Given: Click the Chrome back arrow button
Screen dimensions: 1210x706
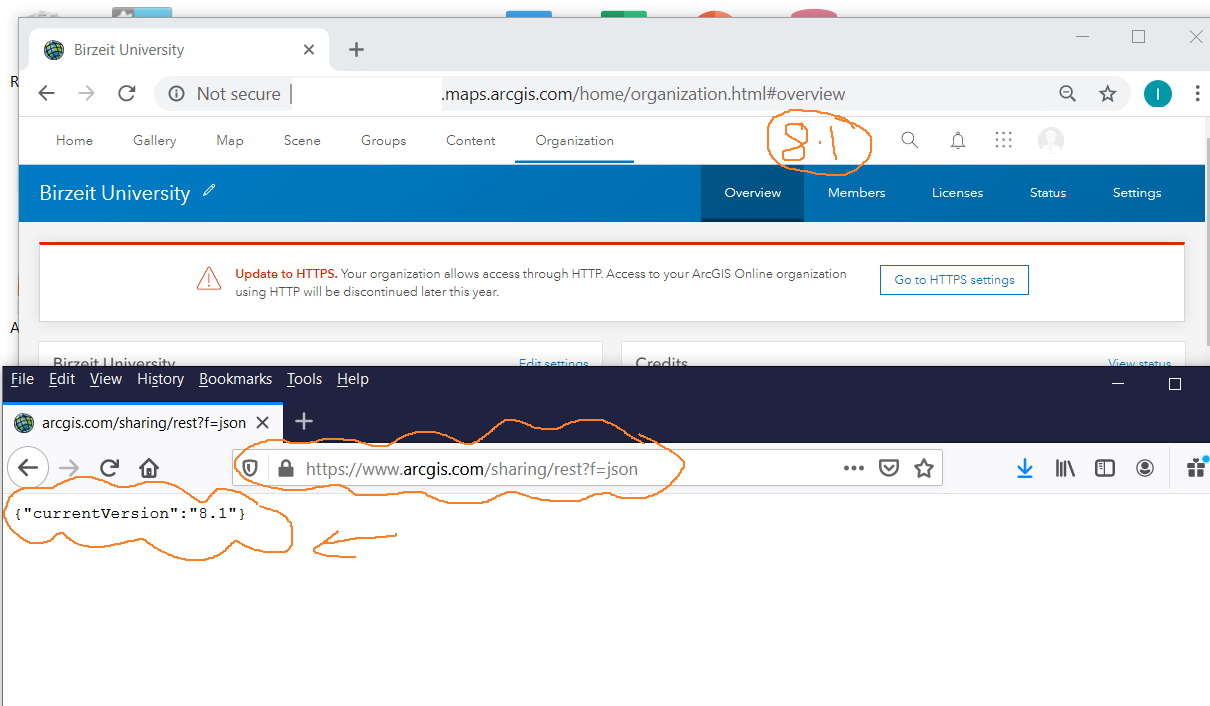Looking at the screenshot, I should 46,93.
